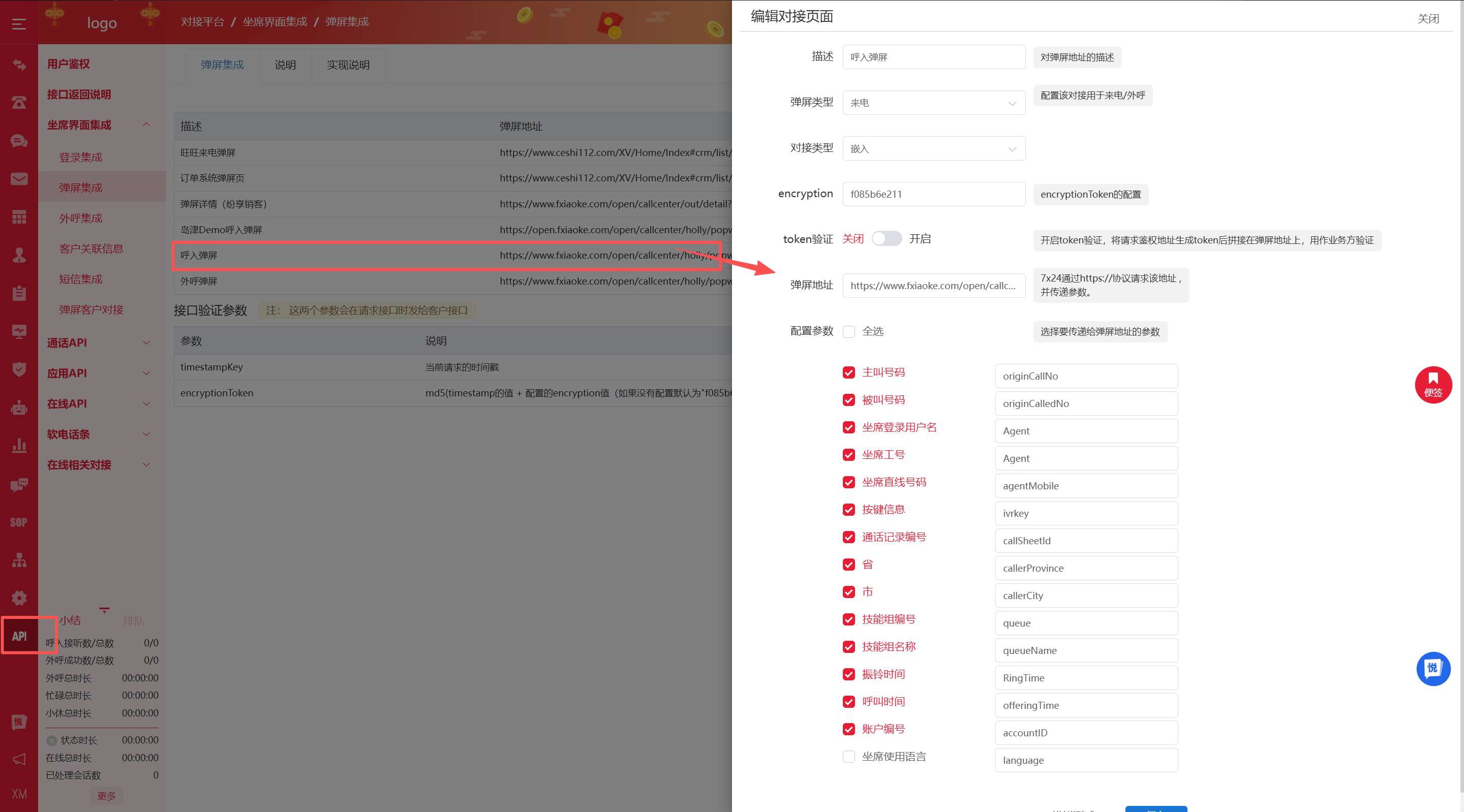This screenshot has height=812, width=1464.
Task: Open 客户关联信息 in the sidebar menu
Action: (x=91, y=249)
